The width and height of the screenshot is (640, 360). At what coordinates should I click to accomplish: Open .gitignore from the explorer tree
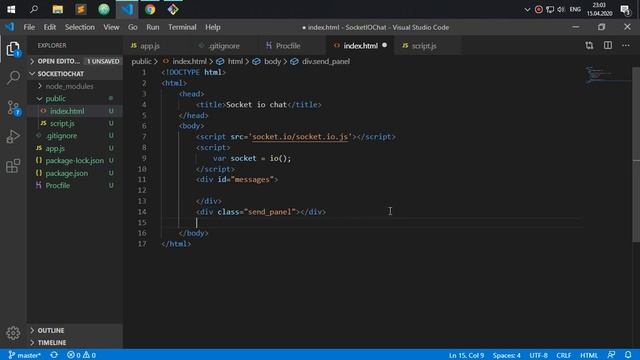[75, 136]
